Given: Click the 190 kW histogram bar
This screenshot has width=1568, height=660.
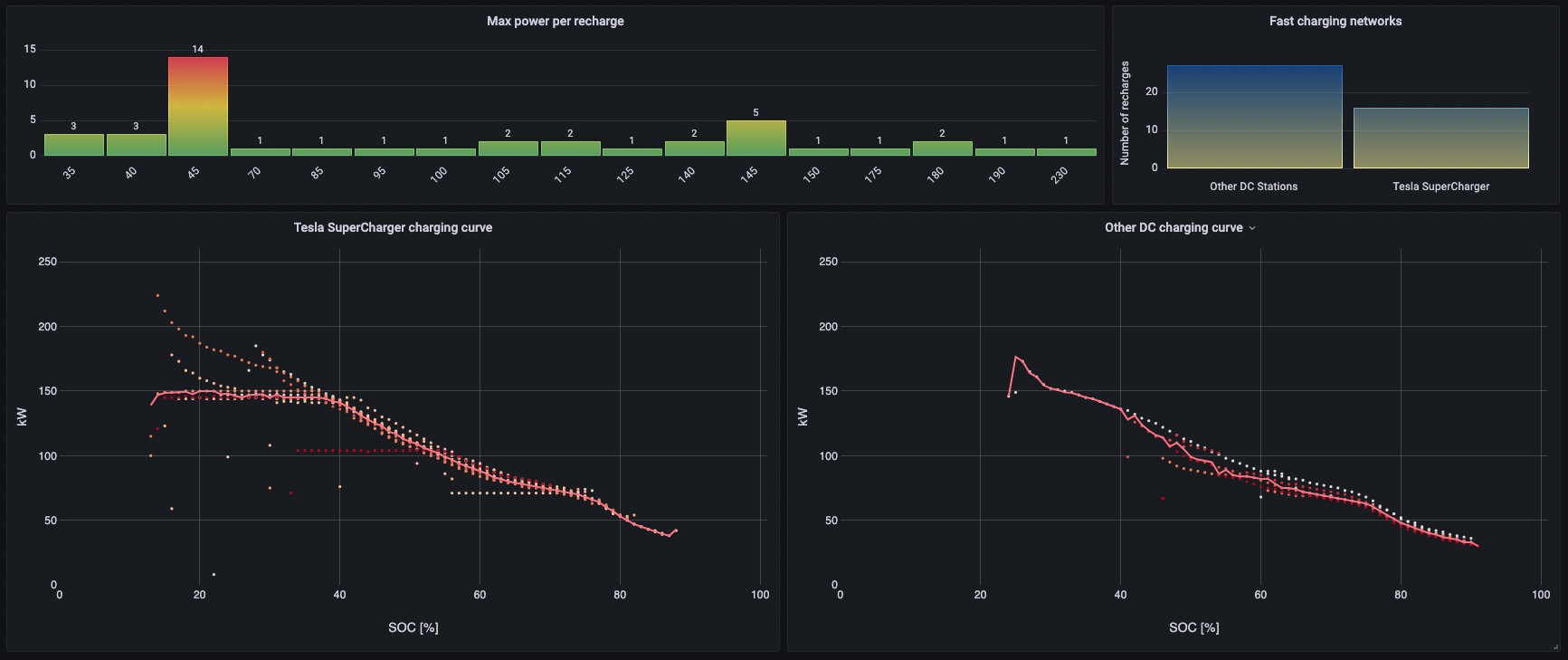Looking at the screenshot, I should click(1004, 152).
